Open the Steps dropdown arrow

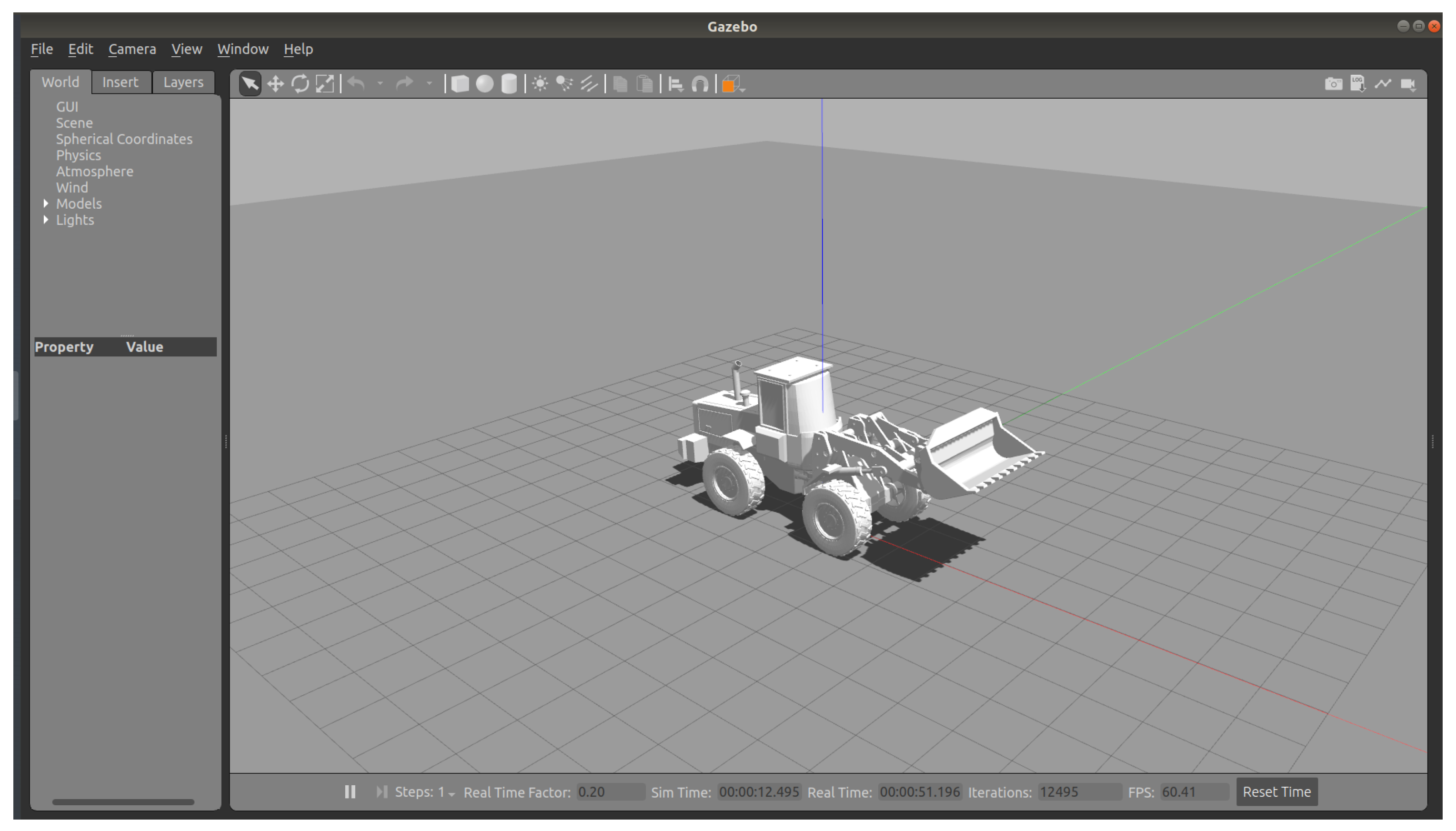[452, 794]
